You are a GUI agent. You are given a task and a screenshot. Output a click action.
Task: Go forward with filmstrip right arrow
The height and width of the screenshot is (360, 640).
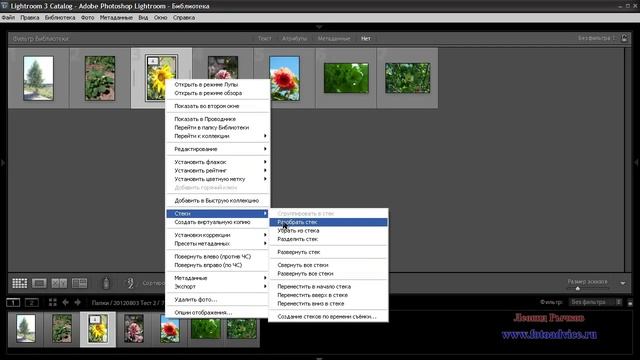pyautogui.click(x=78, y=302)
